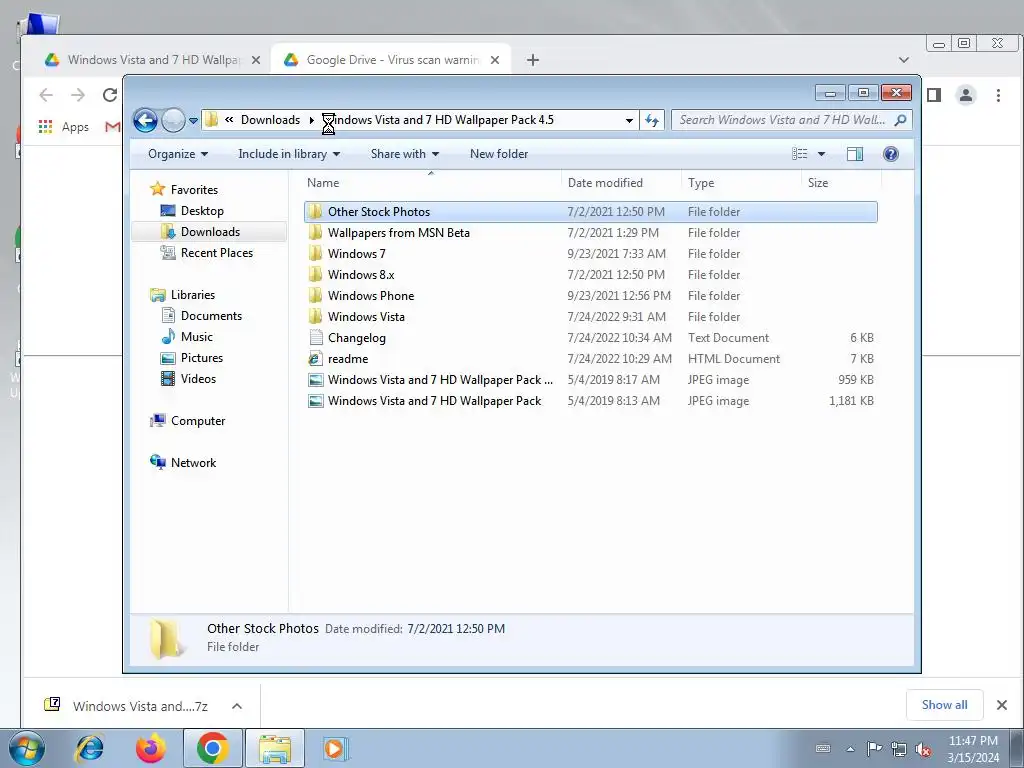The width and height of the screenshot is (1024, 768).
Task: Open the Chrome three-dot menu
Action: point(998,95)
